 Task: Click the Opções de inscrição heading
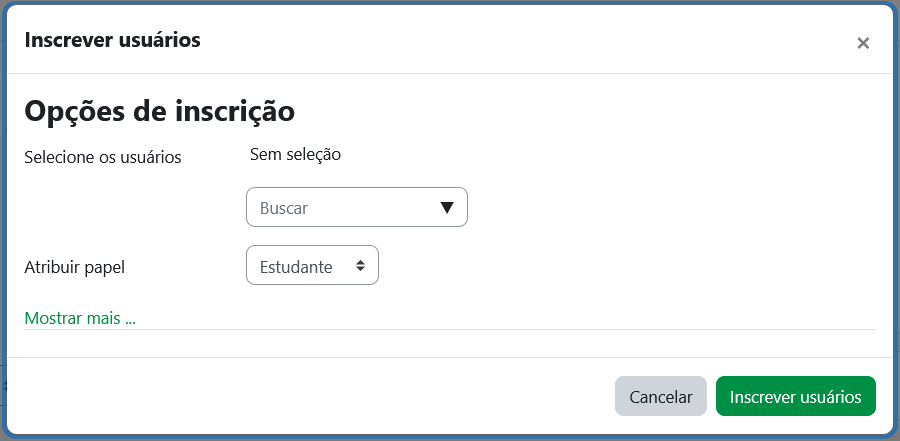159,111
